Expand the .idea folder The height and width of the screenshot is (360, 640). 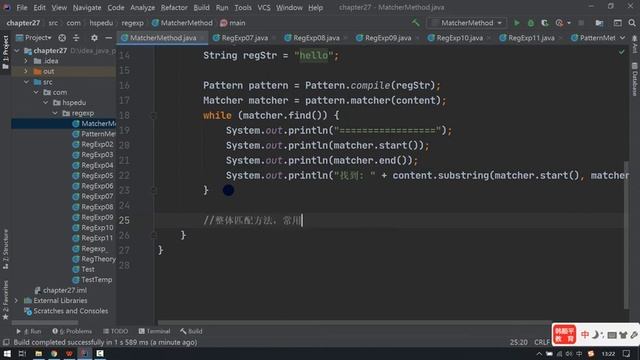click(x=27, y=61)
